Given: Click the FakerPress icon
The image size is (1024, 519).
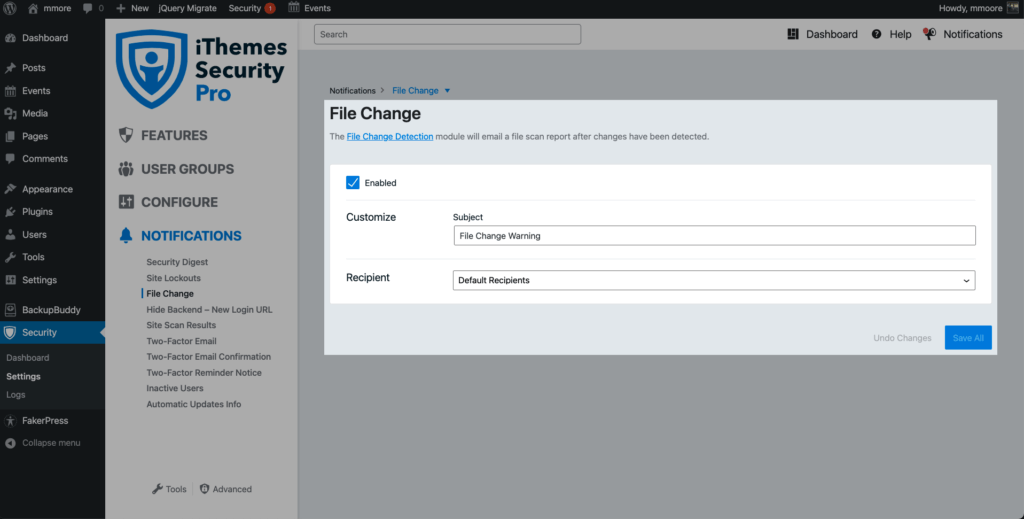Looking at the screenshot, I should tap(10, 421).
